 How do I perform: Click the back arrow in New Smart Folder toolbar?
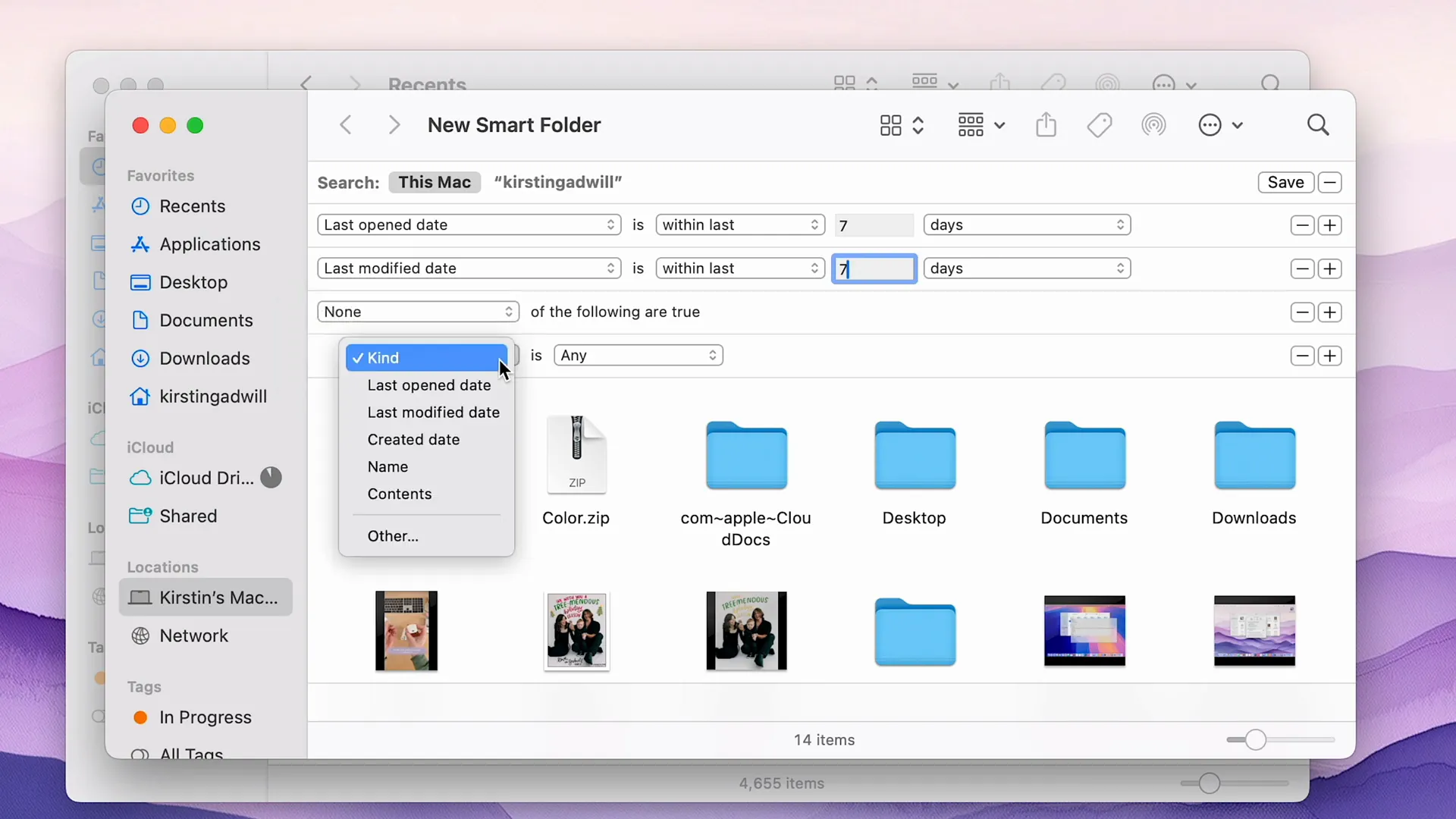[x=346, y=125]
